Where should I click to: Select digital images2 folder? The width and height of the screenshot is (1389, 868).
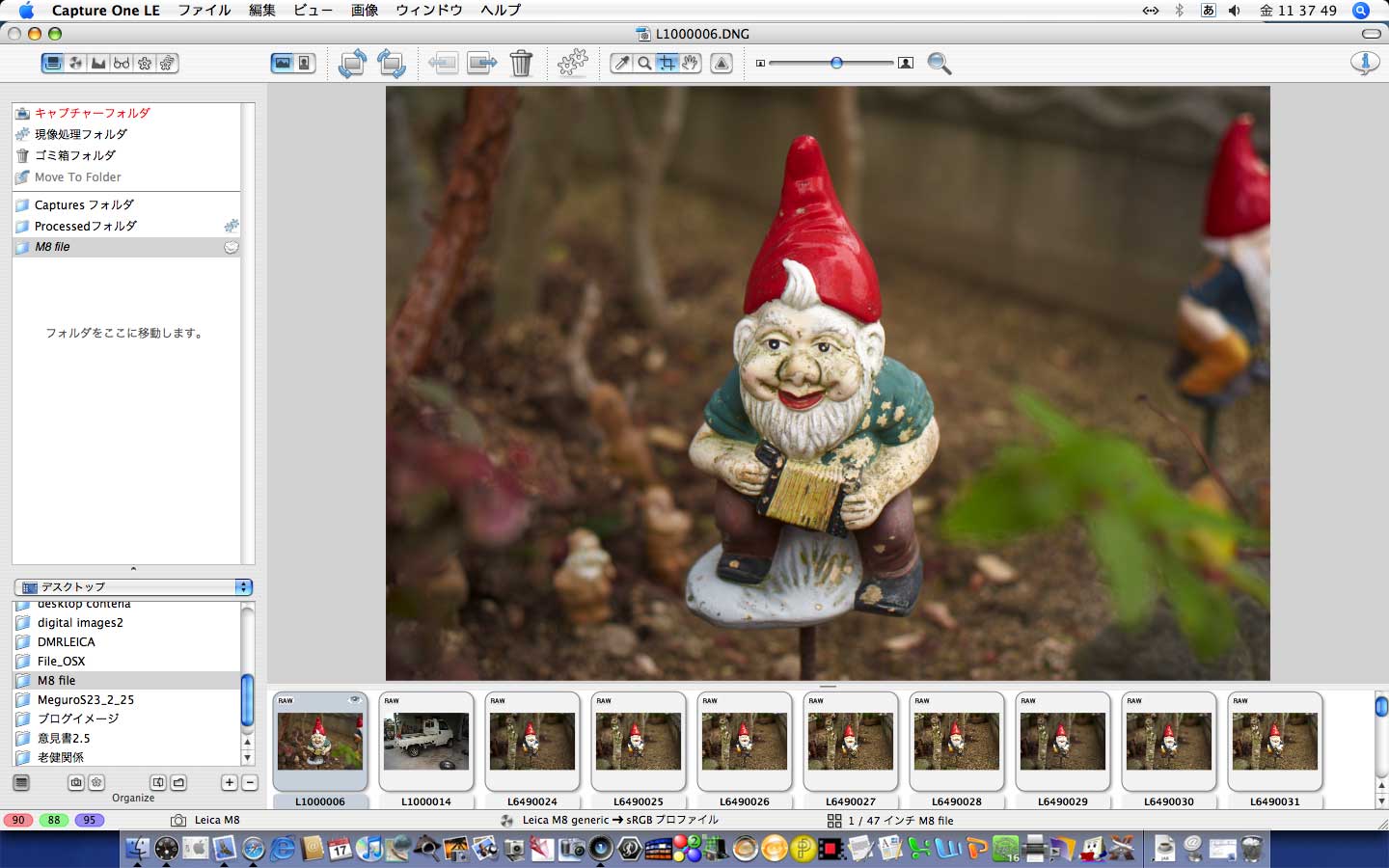pos(126,623)
